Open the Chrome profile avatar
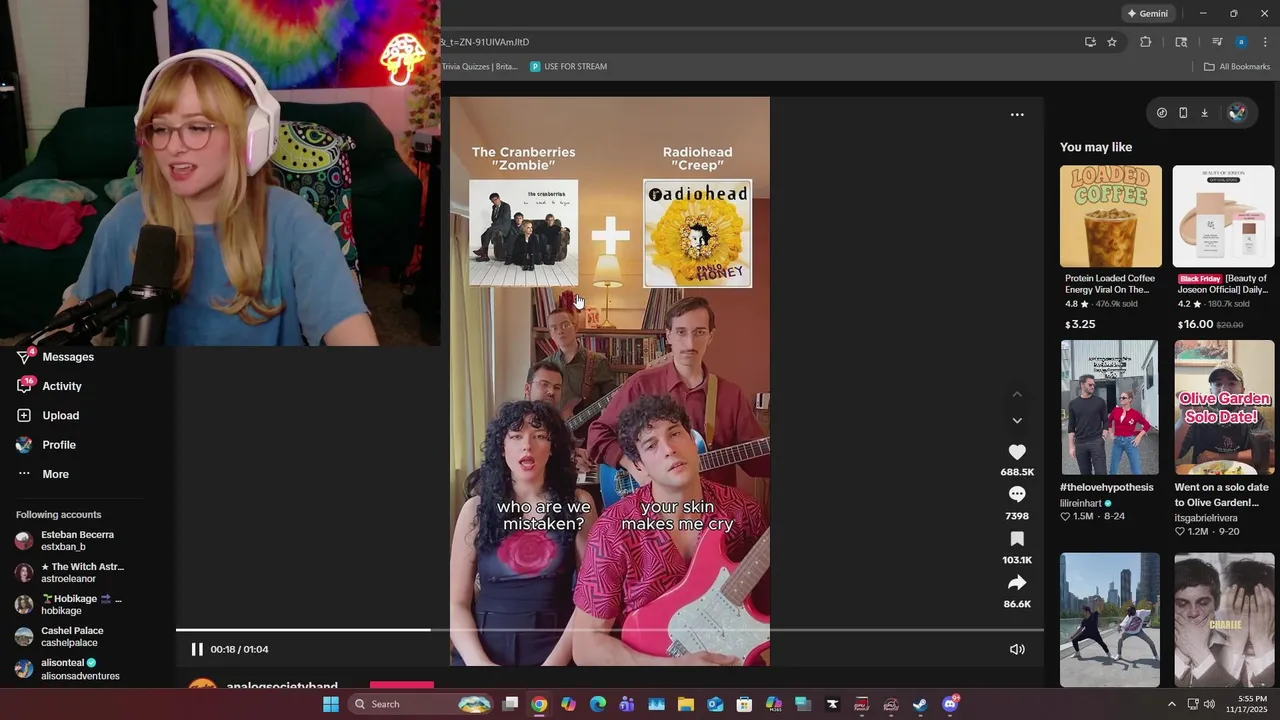The height and width of the screenshot is (720, 1280). (1241, 42)
